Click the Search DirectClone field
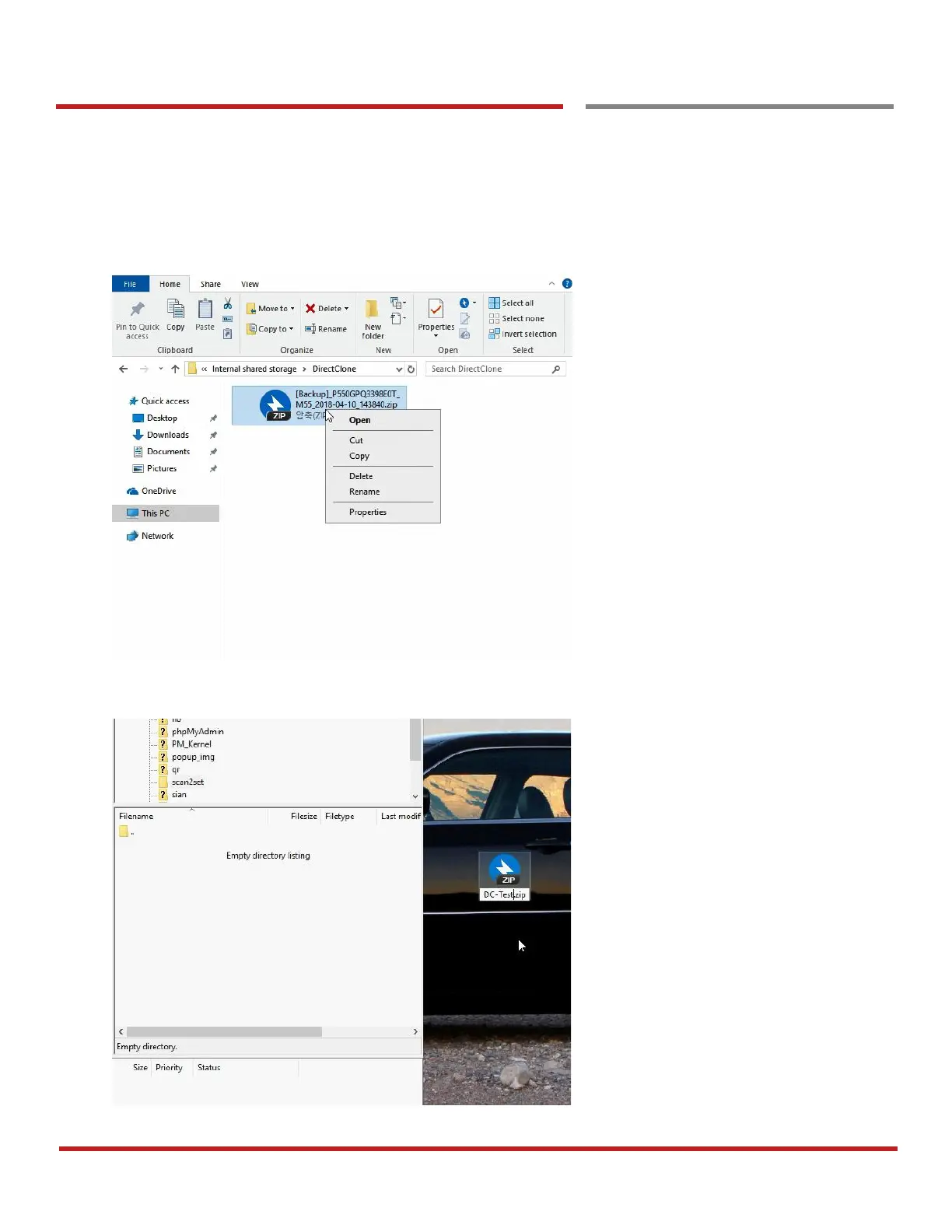Image resolution: width=952 pixels, height=1232 pixels. pyautogui.click(x=495, y=369)
